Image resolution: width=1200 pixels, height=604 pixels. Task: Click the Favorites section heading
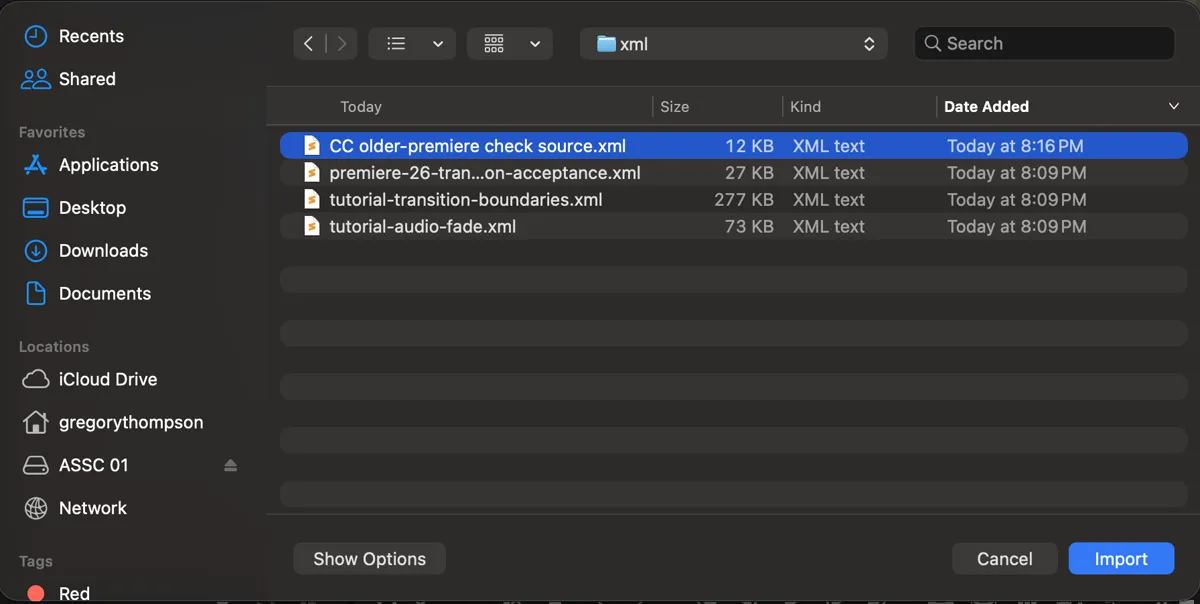(x=52, y=132)
